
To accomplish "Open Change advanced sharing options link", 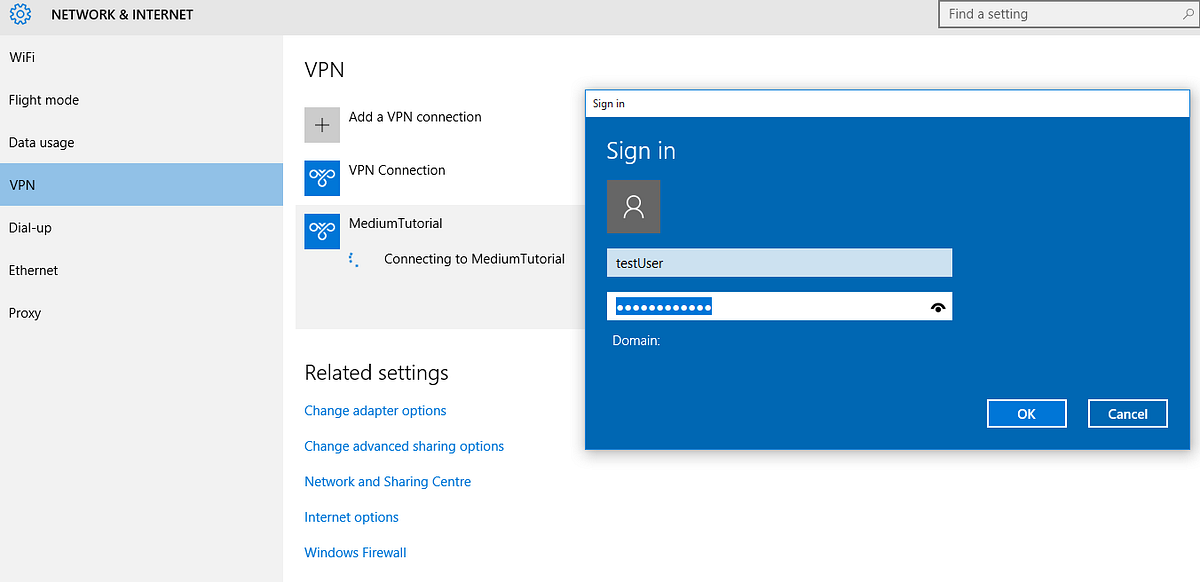I will click(x=404, y=446).
